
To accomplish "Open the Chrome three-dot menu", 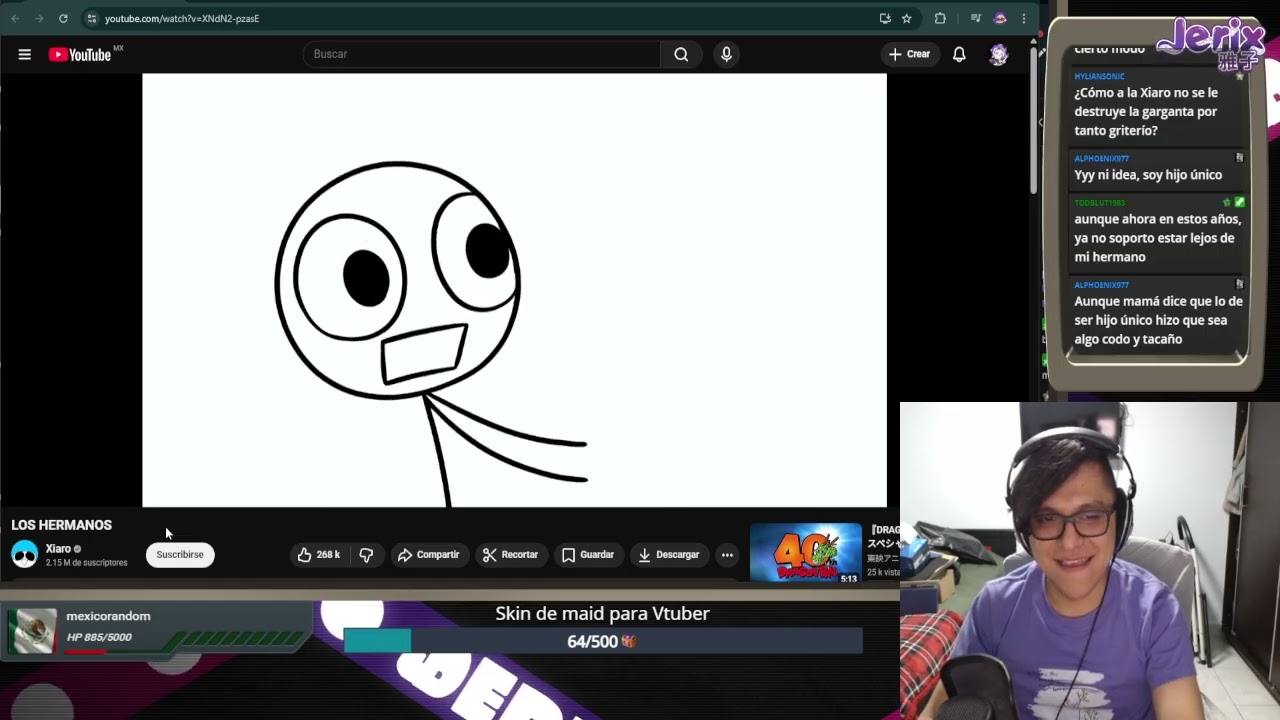I will point(1023,18).
